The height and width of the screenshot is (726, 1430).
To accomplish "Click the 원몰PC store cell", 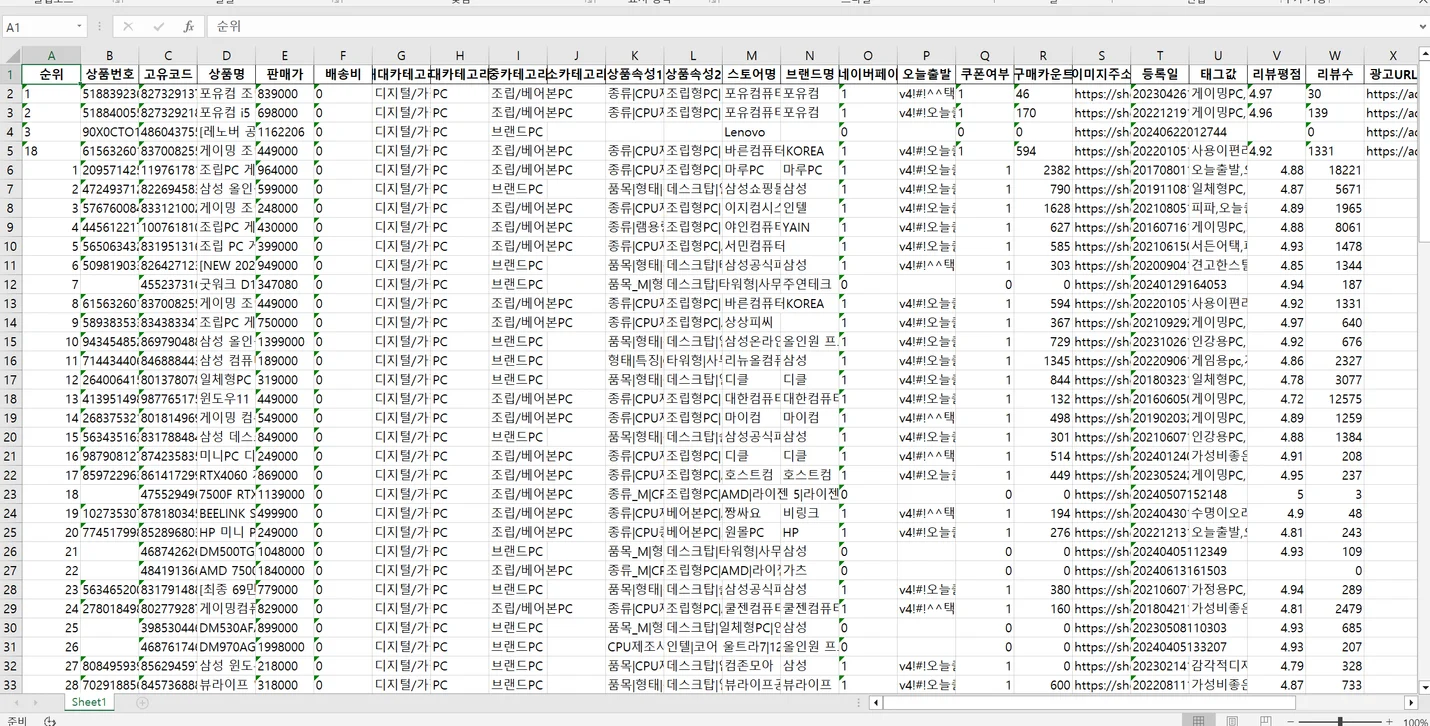I will point(751,532).
